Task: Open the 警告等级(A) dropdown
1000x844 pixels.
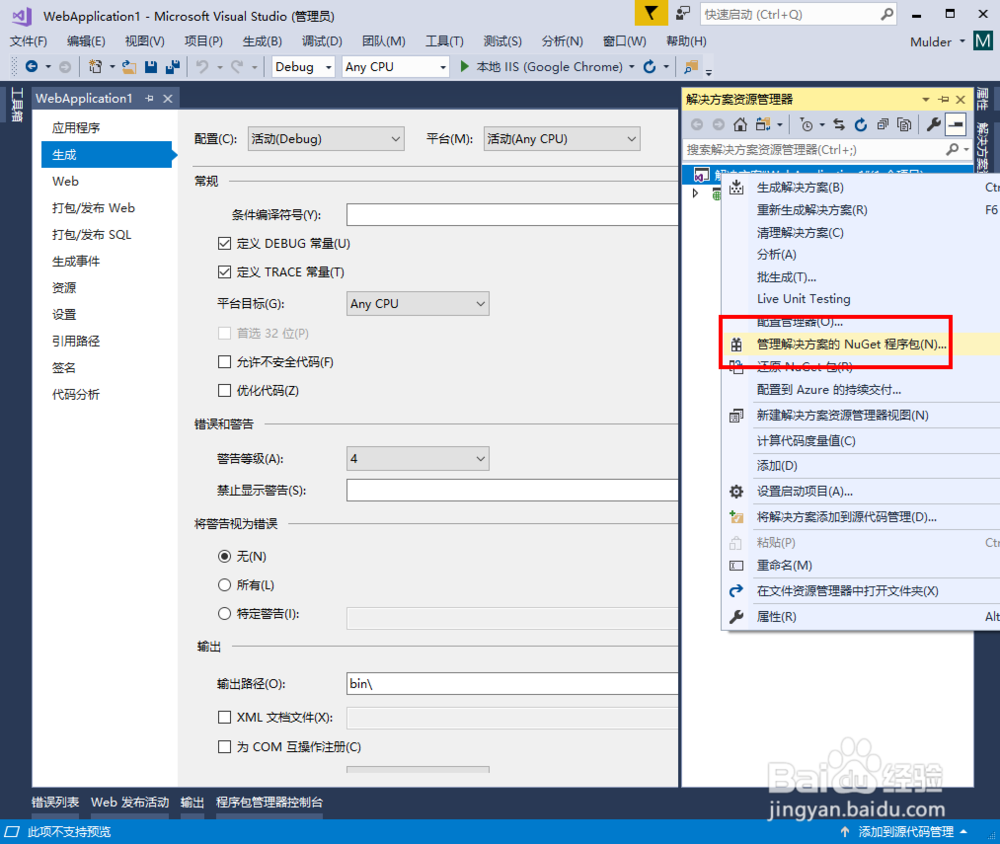Action: pyautogui.click(x=418, y=458)
